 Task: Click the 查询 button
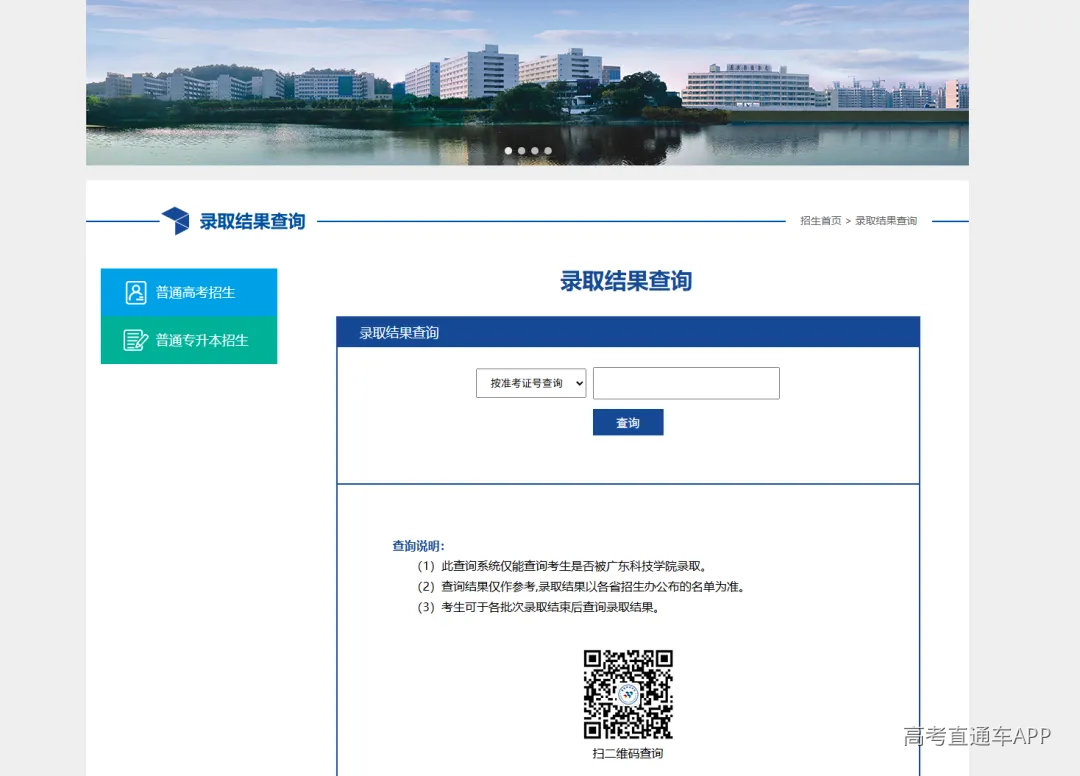(x=628, y=422)
